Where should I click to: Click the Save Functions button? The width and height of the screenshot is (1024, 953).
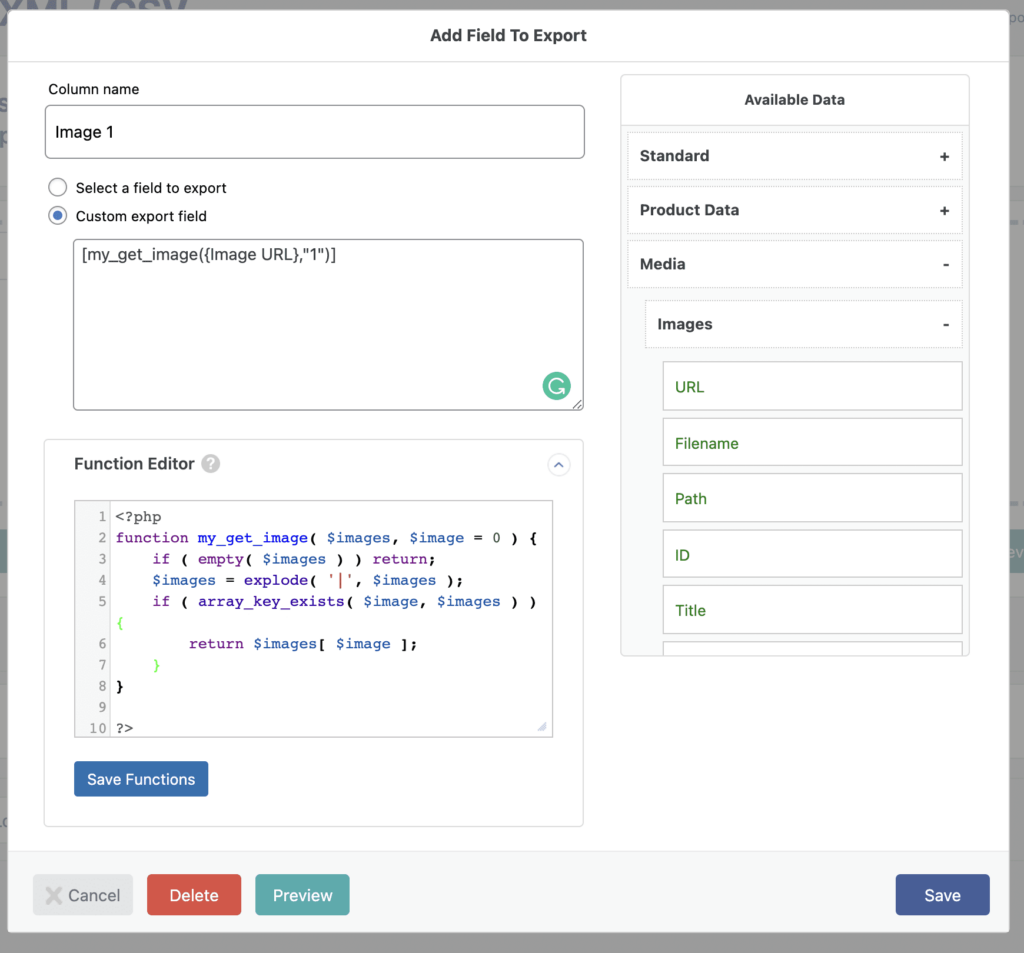click(140, 778)
